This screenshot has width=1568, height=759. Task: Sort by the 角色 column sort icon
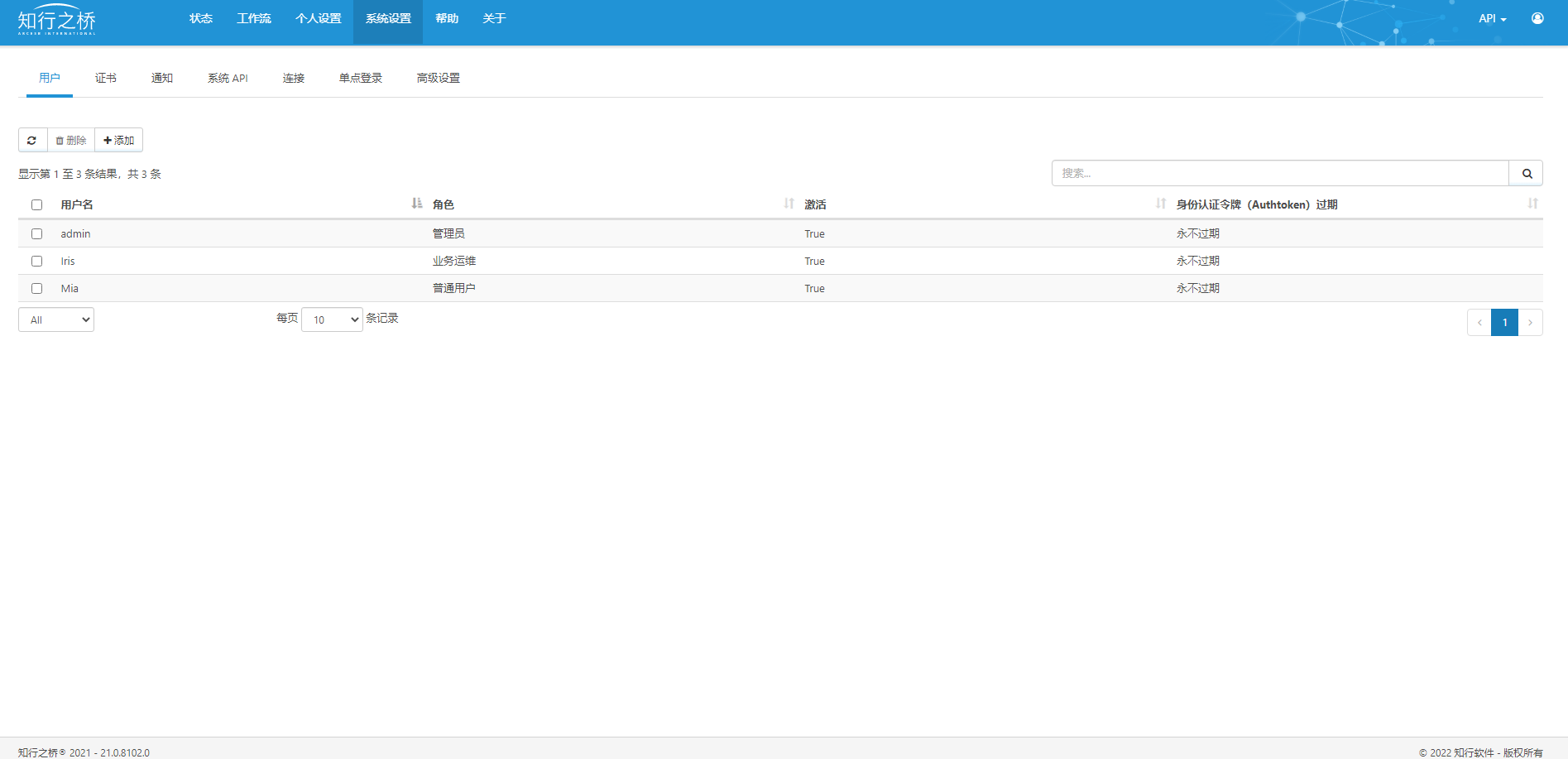pos(789,204)
